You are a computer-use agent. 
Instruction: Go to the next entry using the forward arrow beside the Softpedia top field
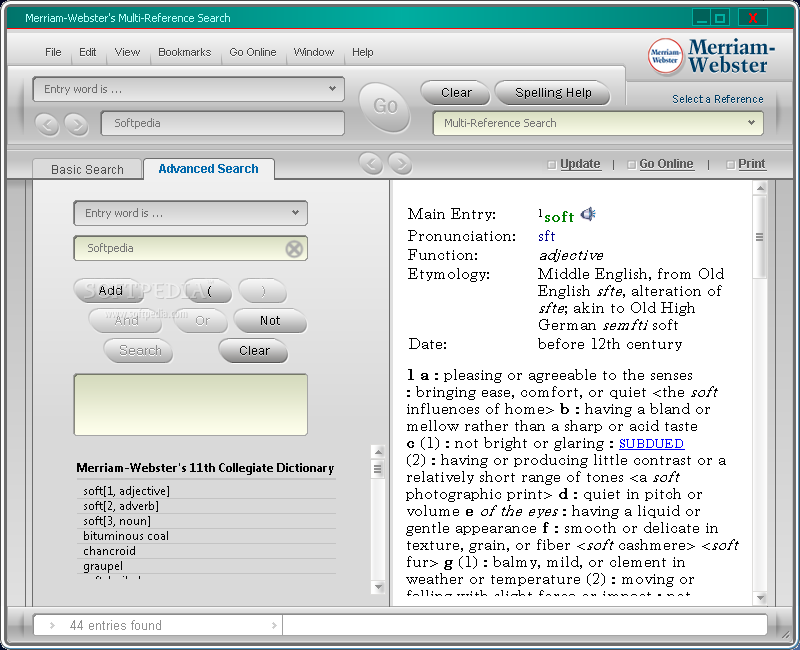pyautogui.click(x=77, y=124)
